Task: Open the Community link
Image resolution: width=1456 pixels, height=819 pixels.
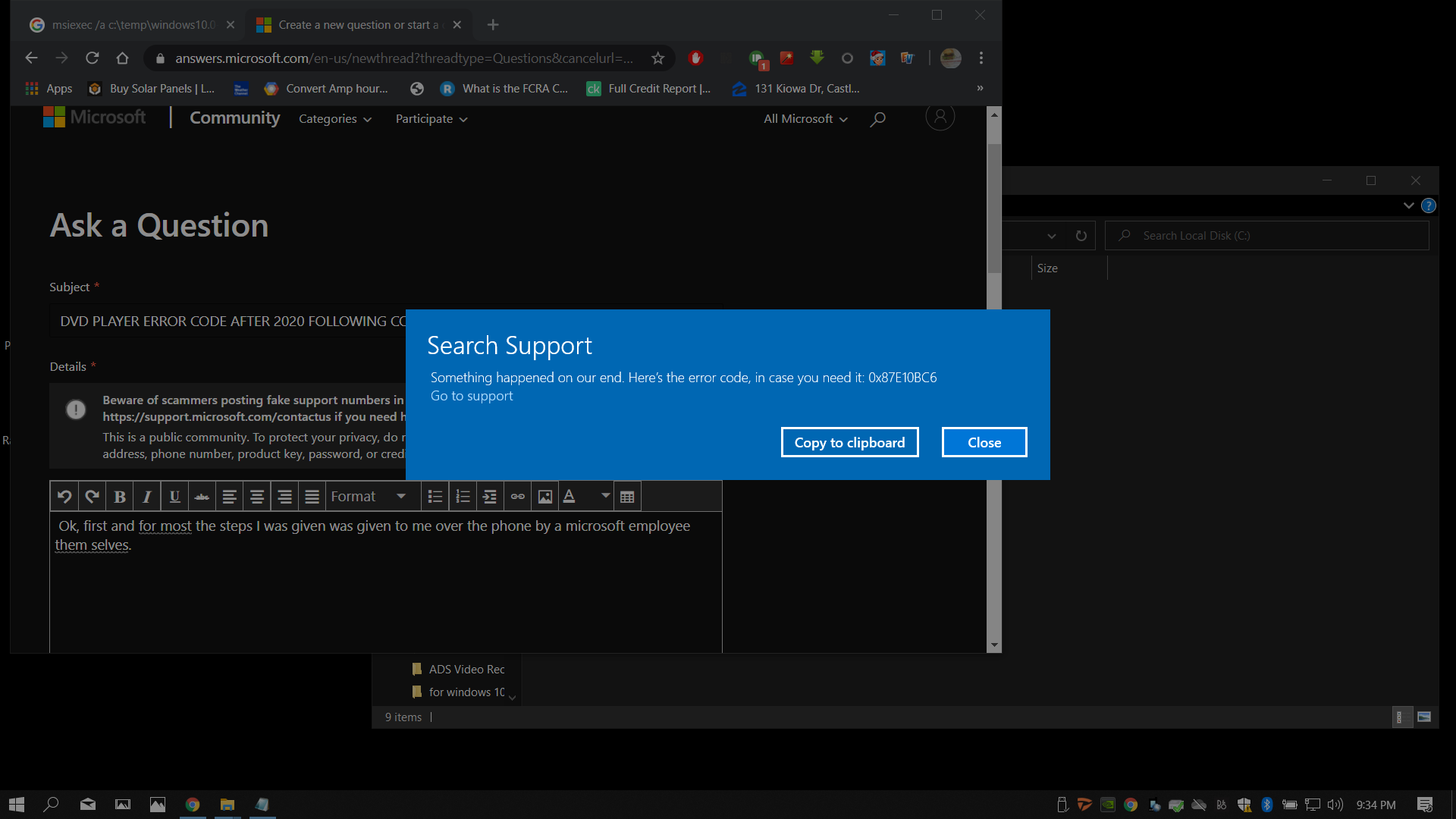Action: click(x=234, y=118)
